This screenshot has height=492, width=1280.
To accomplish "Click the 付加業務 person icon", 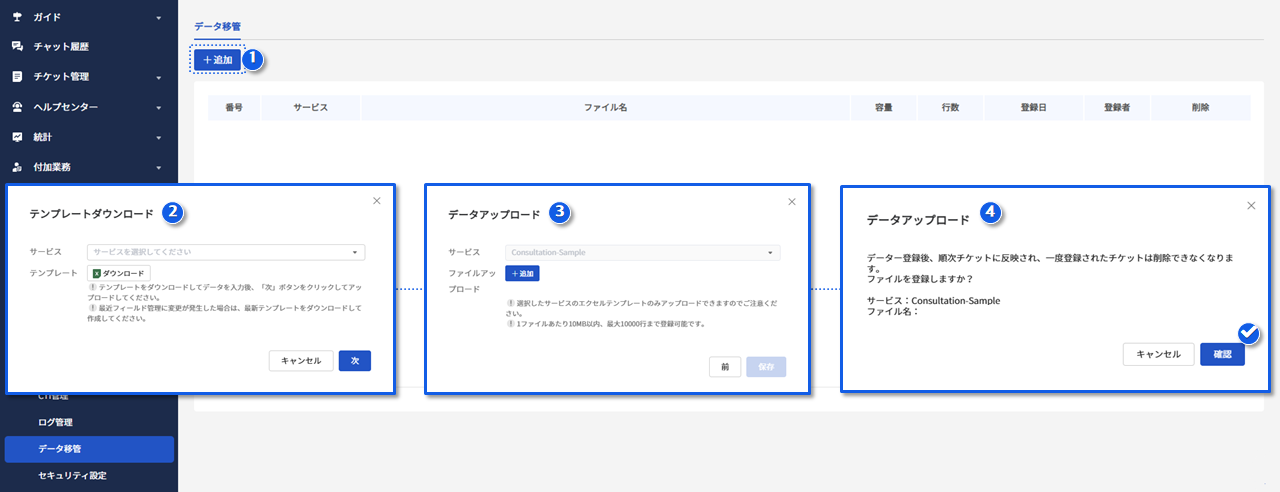I will (17, 167).
